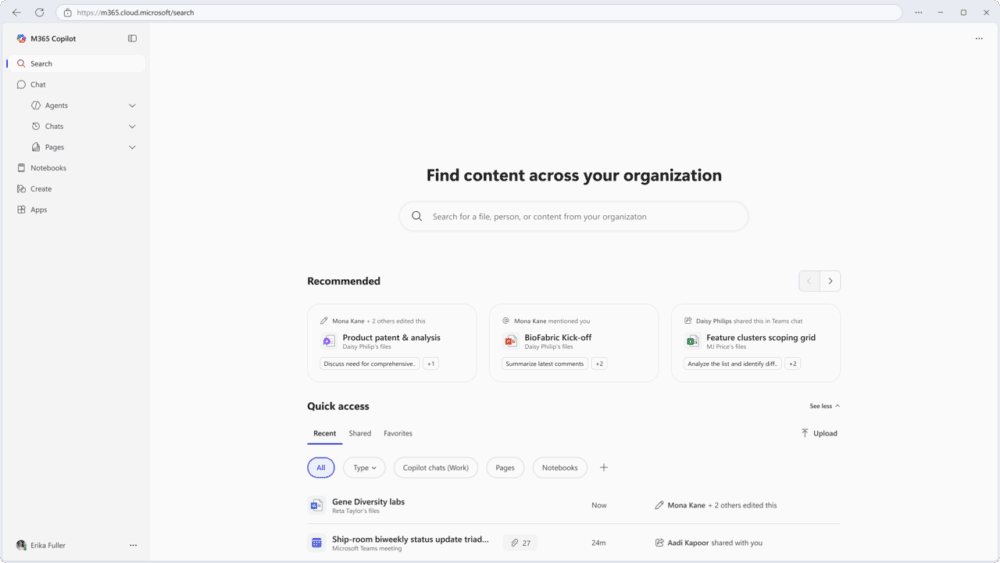Image resolution: width=1000 pixels, height=563 pixels.
Task: Click the M365 Copilot logo icon
Action: pyautogui.click(x=21, y=38)
